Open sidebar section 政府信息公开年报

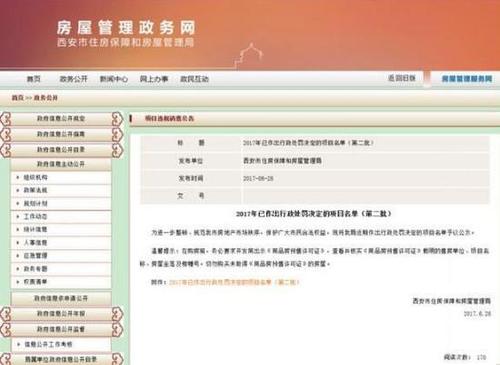point(61,314)
